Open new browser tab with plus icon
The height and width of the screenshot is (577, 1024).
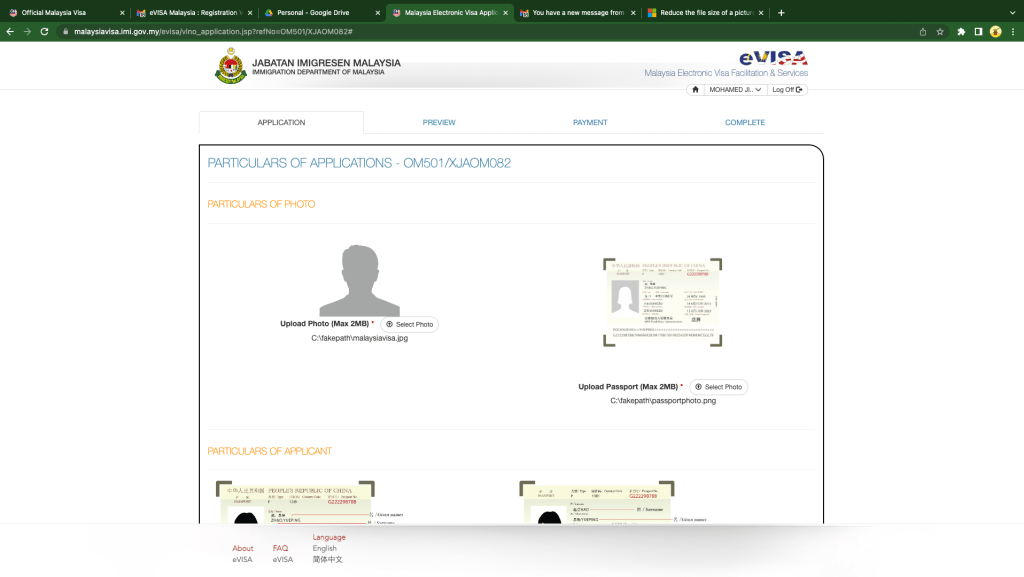(x=781, y=12)
